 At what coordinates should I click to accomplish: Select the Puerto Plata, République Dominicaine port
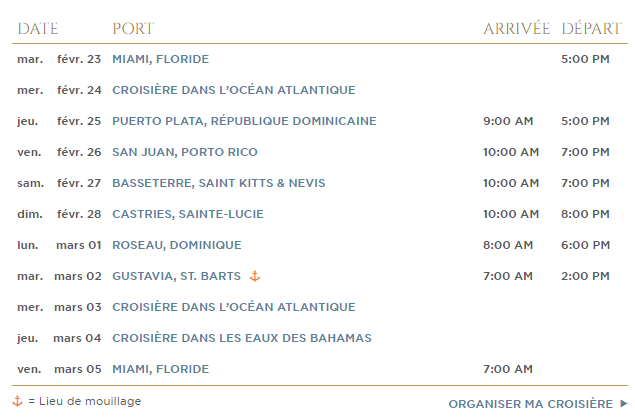[244, 121]
